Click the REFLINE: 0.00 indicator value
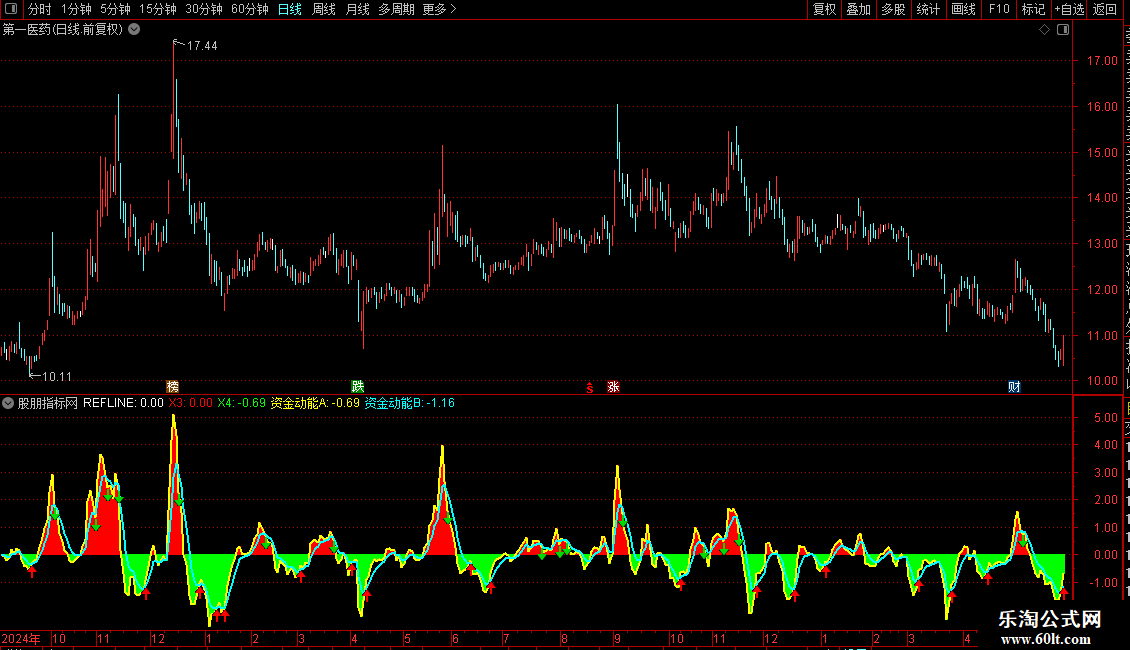1130x650 pixels. point(123,403)
